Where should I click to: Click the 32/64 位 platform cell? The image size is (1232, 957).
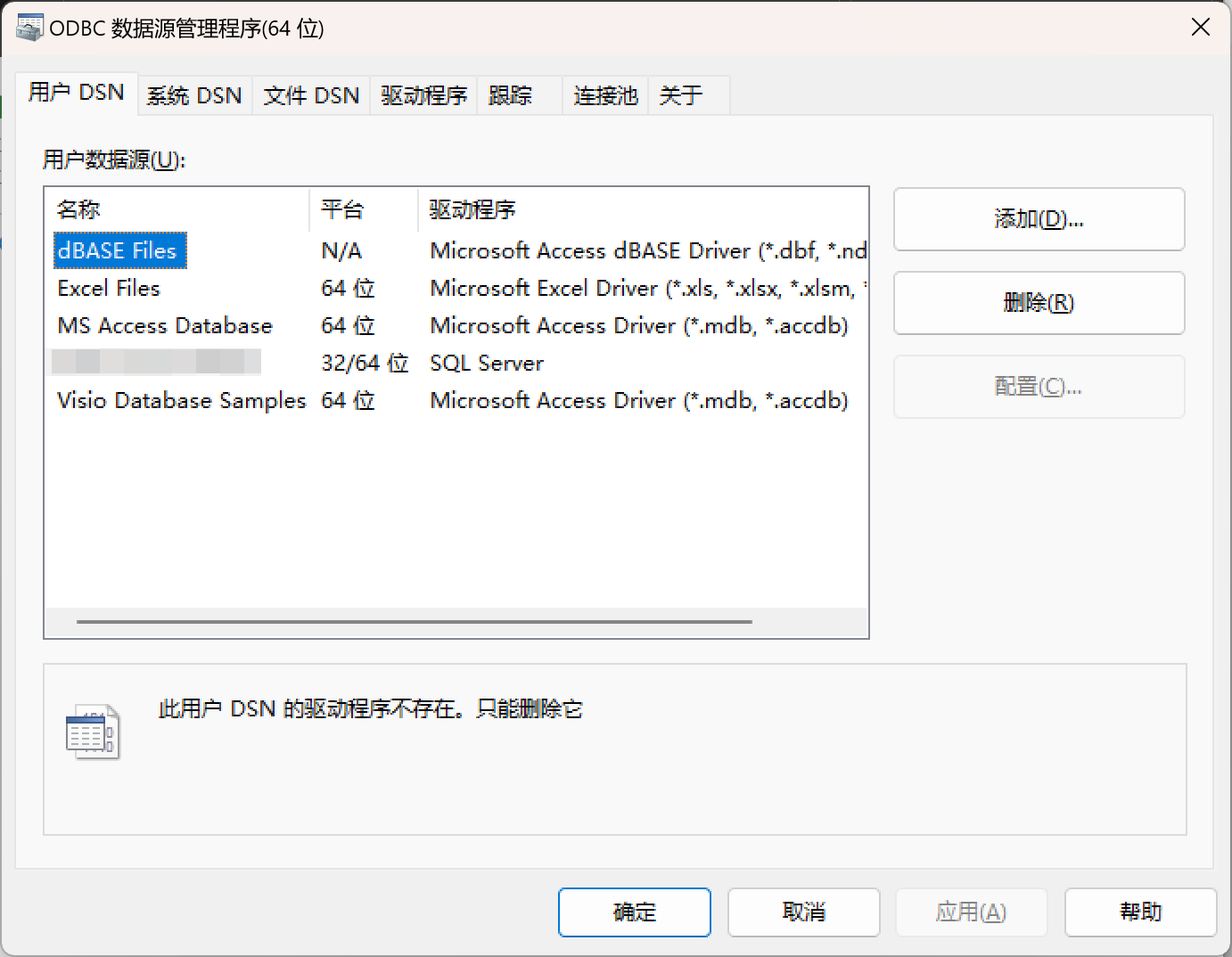[x=365, y=364]
